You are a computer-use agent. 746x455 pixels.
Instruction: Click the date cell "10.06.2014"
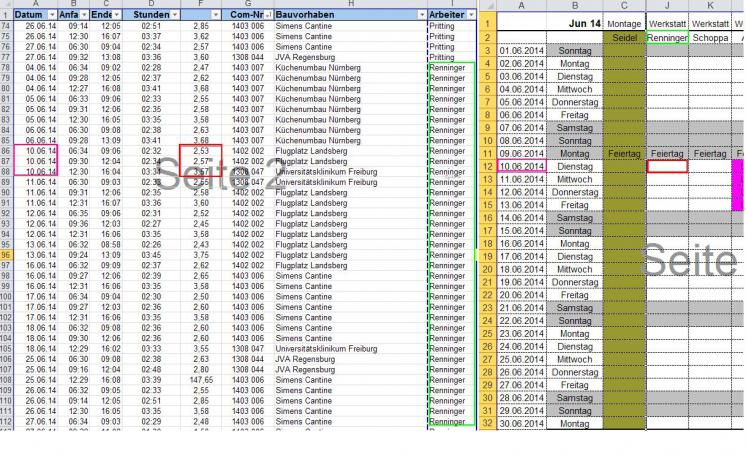[521, 167]
